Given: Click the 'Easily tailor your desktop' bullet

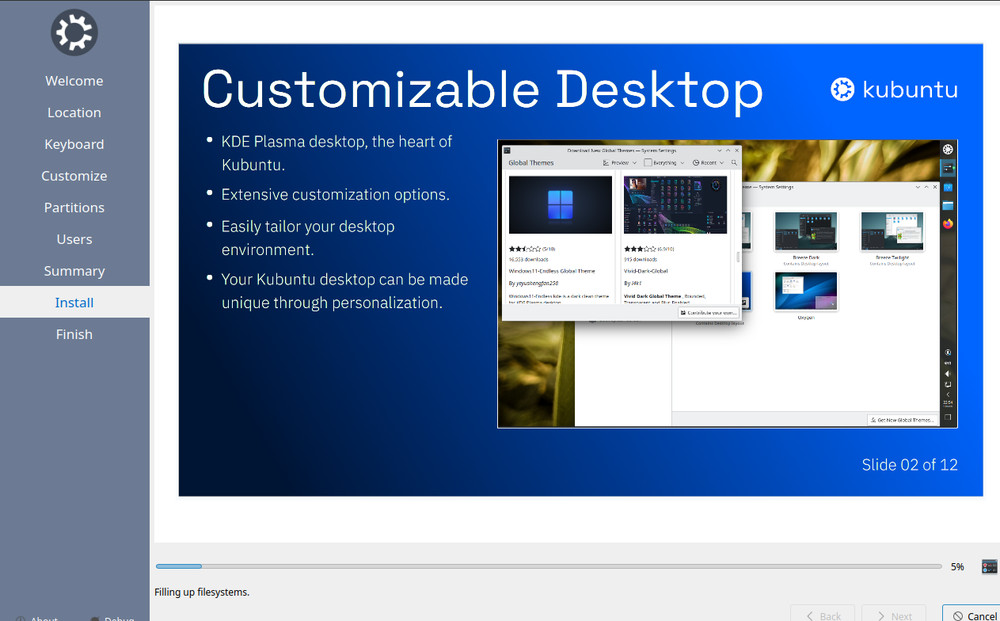Looking at the screenshot, I should pos(308,226).
